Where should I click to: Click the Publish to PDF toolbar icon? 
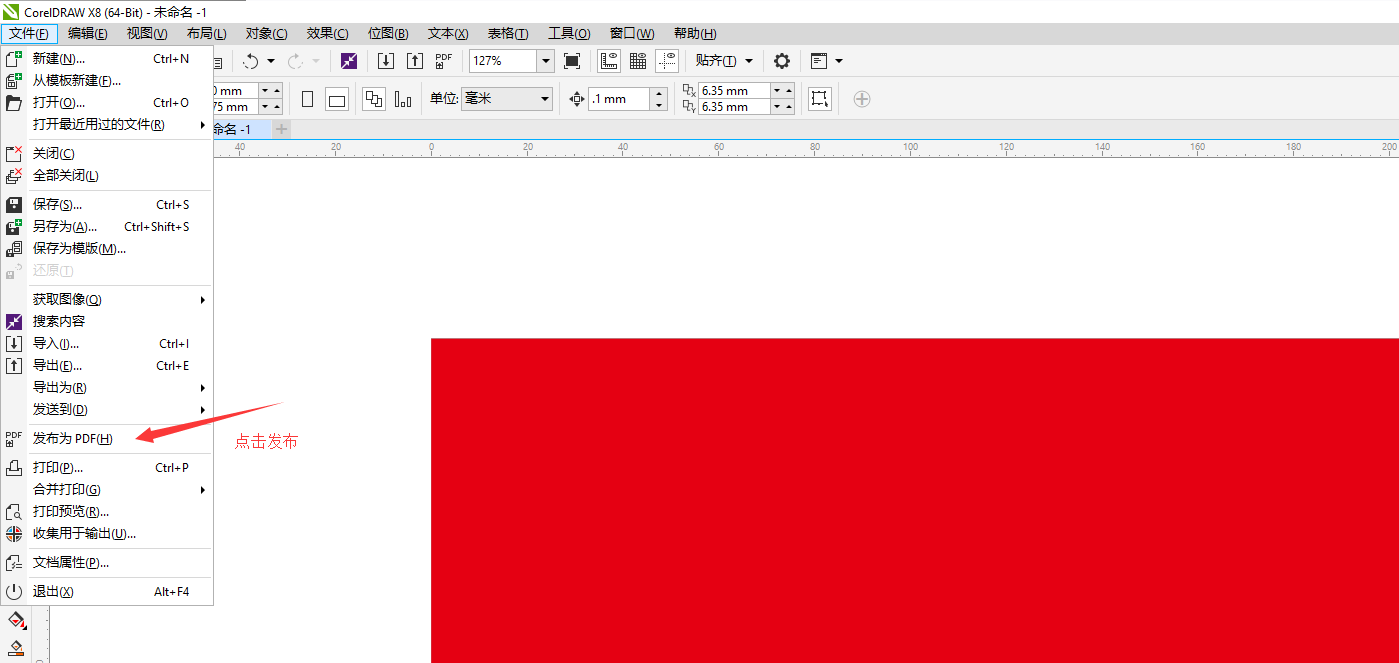coord(443,61)
